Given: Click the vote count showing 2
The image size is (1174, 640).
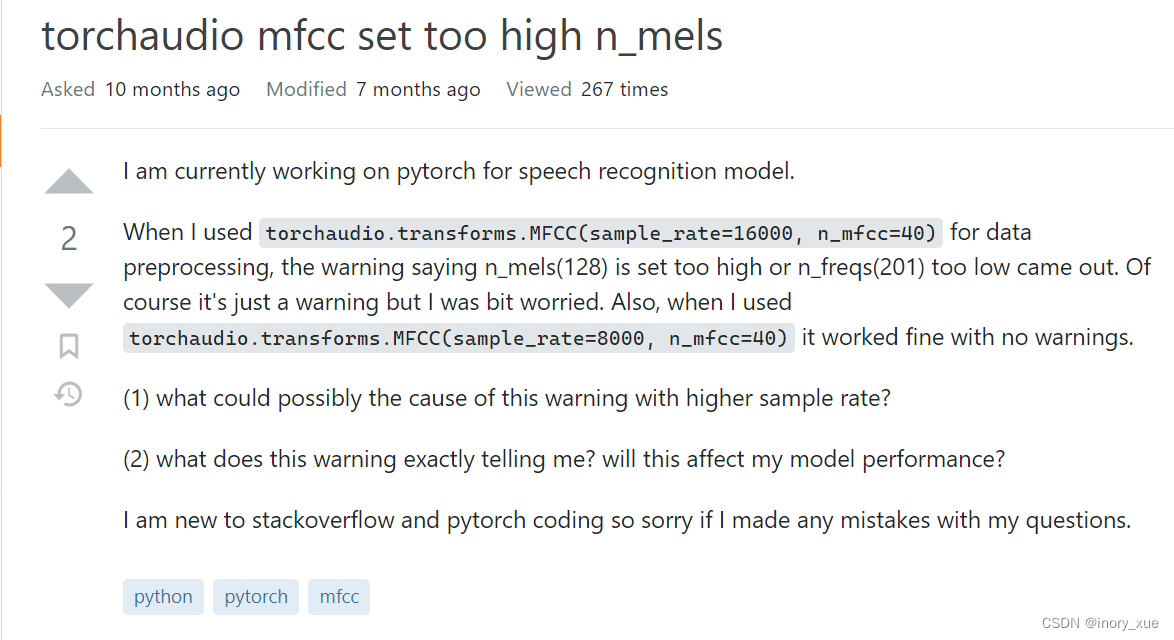Looking at the screenshot, I should click(x=68, y=239).
